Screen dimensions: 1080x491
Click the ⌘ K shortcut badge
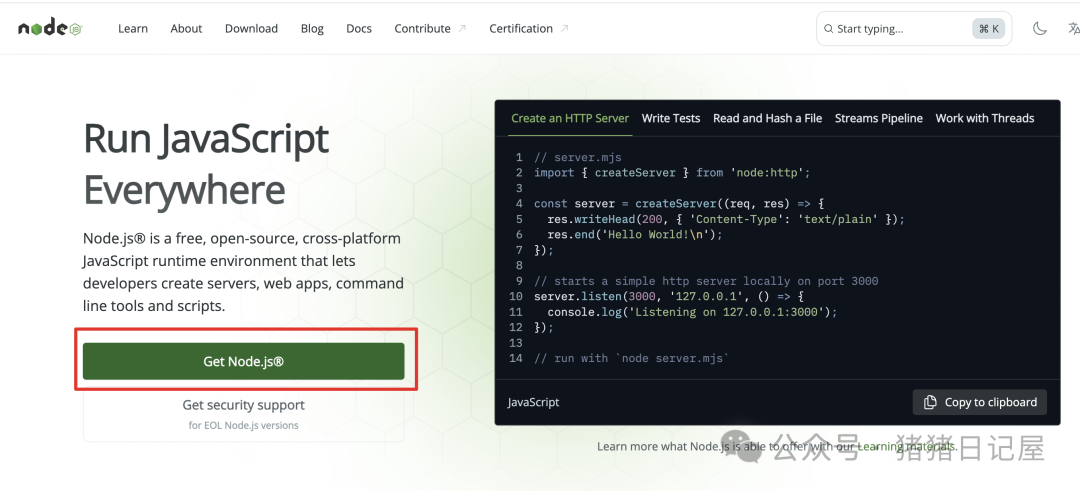(x=988, y=29)
